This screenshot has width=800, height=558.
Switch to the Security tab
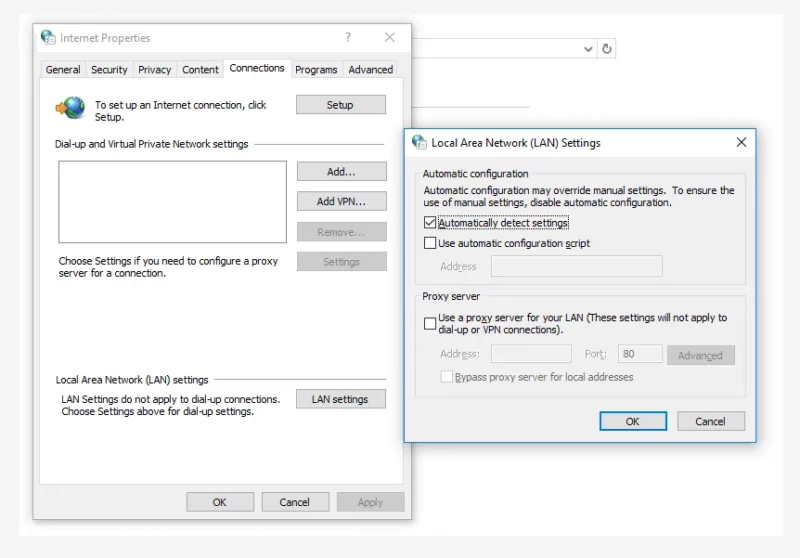click(x=109, y=69)
